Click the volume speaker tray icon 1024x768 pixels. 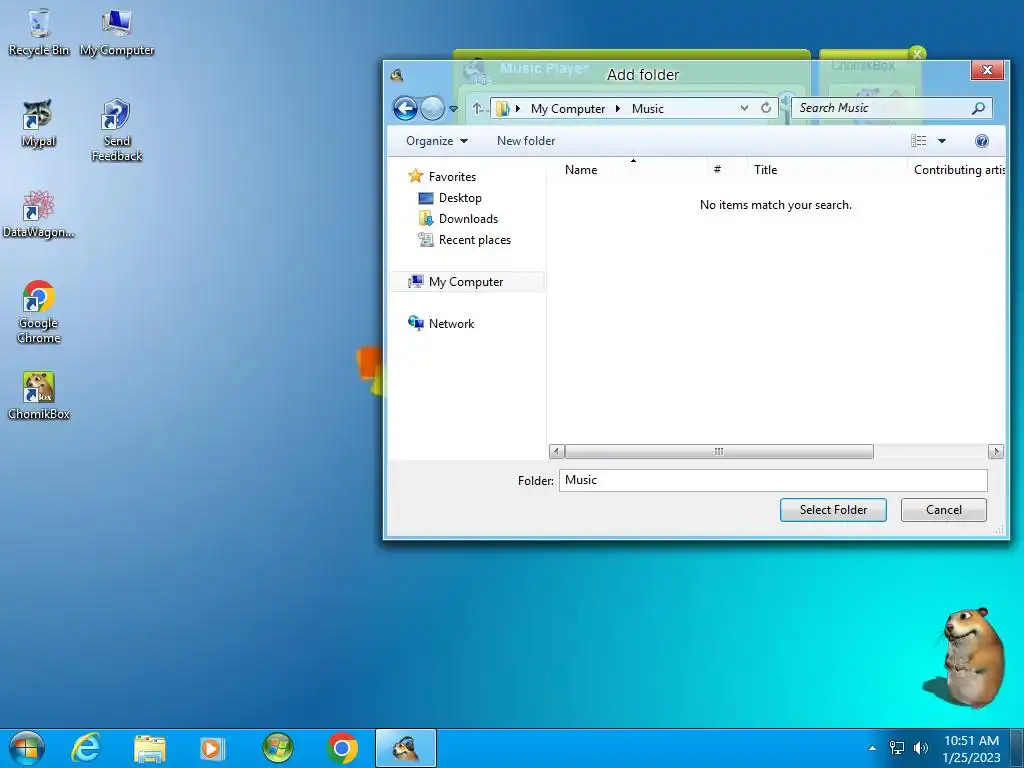point(921,748)
